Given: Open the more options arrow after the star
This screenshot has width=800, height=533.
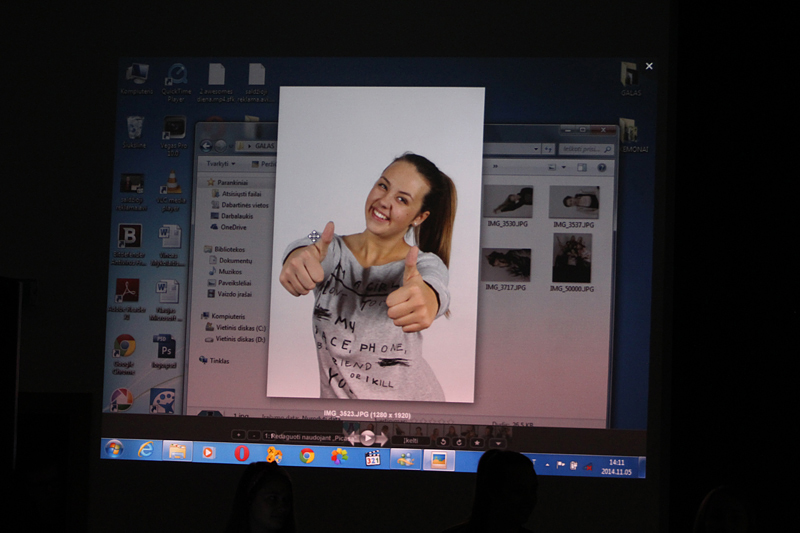Looking at the screenshot, I should 498,444.
